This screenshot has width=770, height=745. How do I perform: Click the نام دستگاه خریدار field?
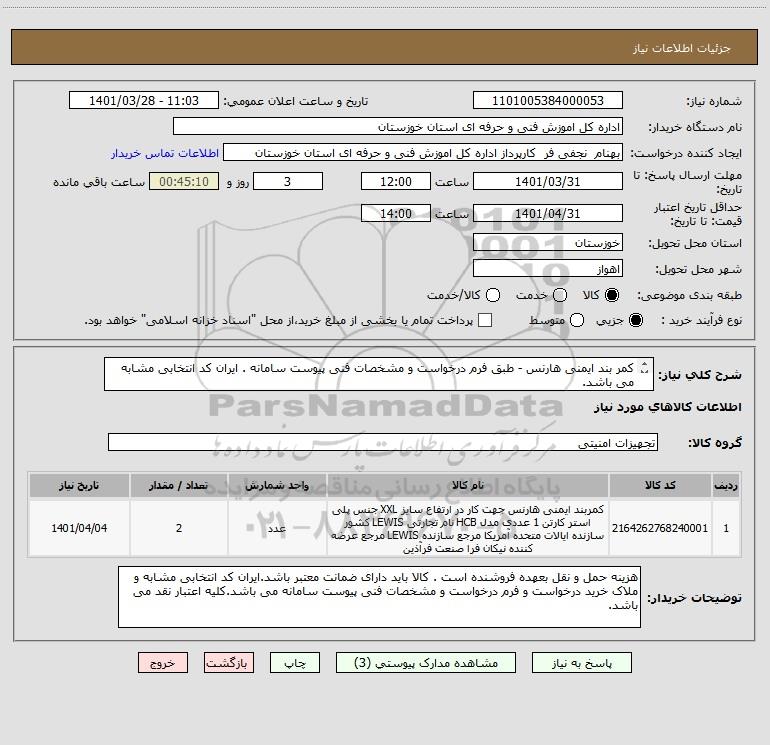398,126
